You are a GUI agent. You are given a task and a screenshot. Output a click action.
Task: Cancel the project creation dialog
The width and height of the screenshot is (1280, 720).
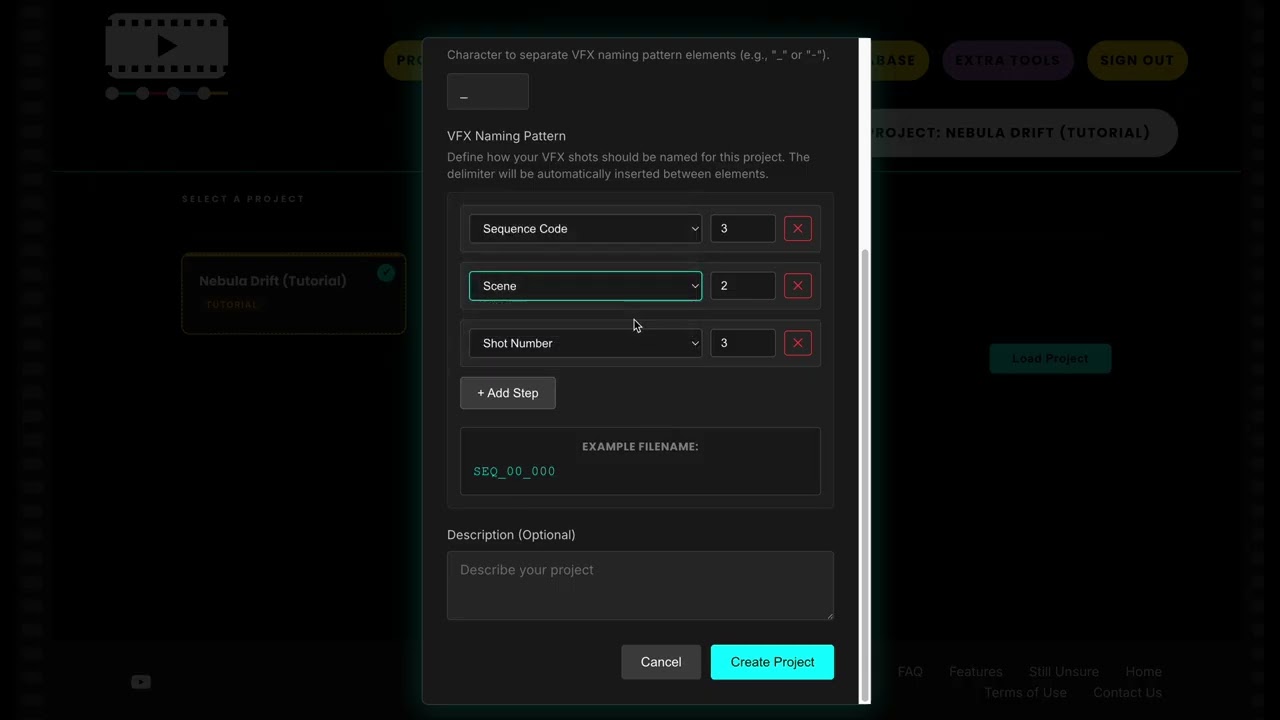coord(661,662)
